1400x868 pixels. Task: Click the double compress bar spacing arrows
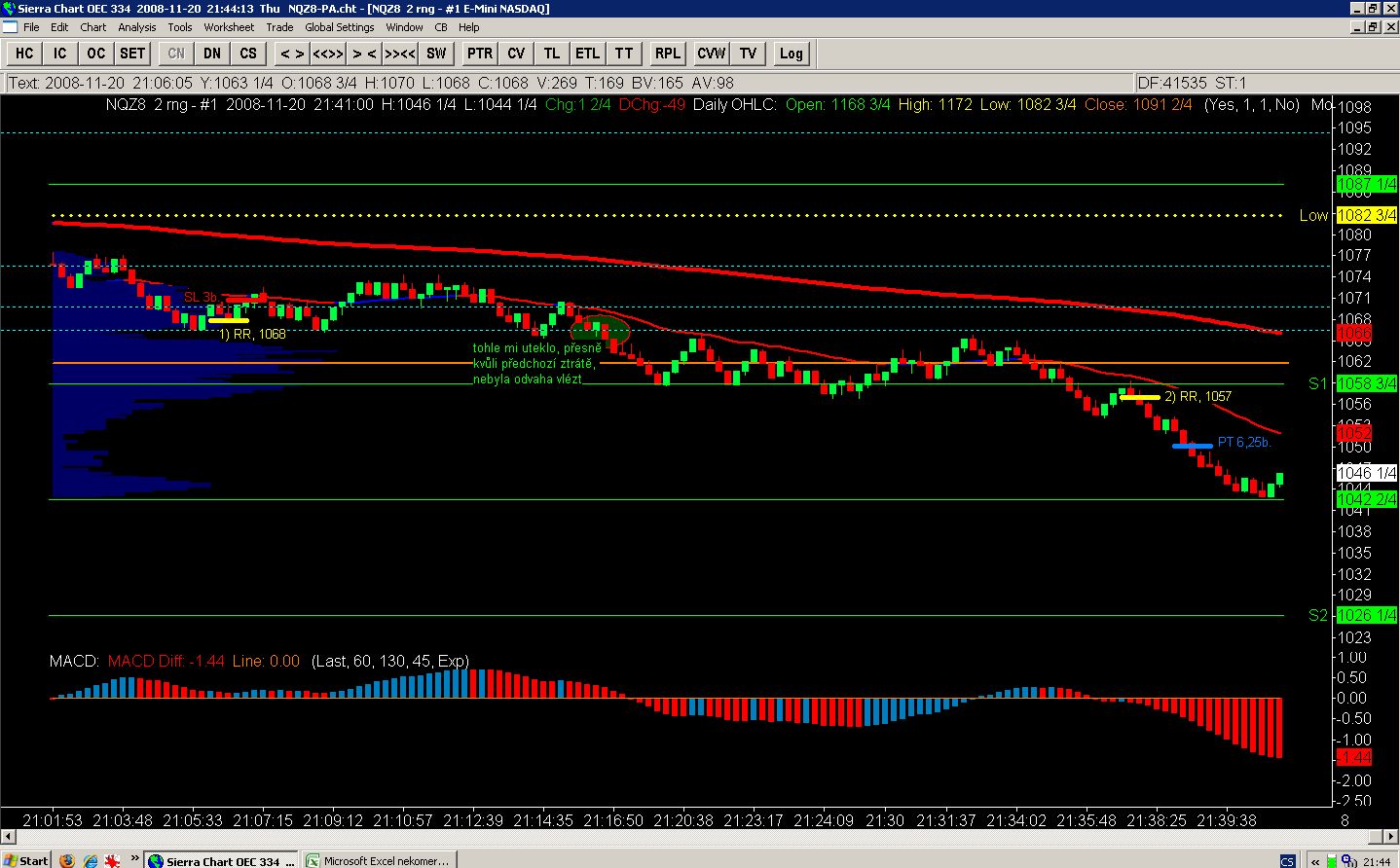click(400, 54)
